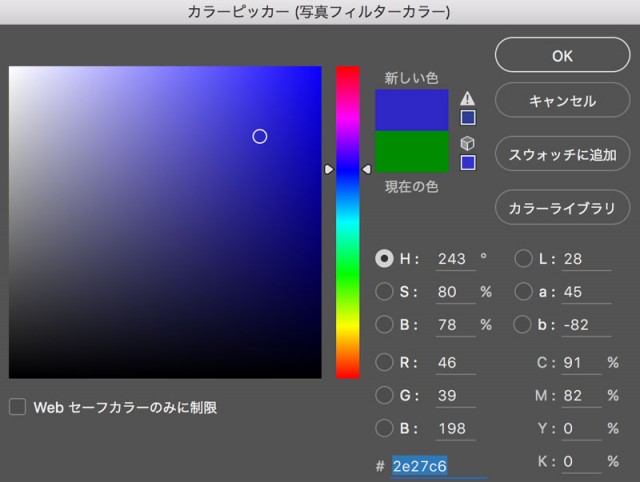Click the キャンセル button
Image resolution: width=640 pixels, height=482 pixels.
(561, 101)
